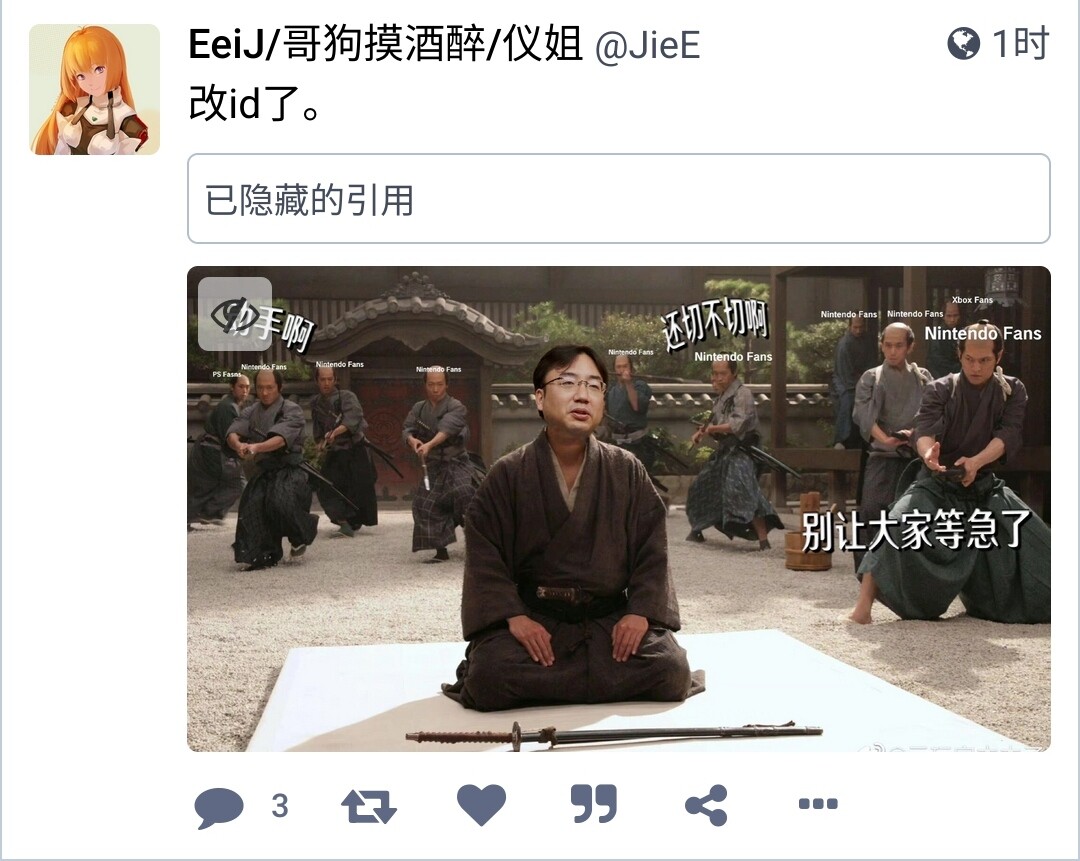Open the orange-haired anime avatar profile
The height and width of the screenshot is (861, 1080).
[94, 90]
